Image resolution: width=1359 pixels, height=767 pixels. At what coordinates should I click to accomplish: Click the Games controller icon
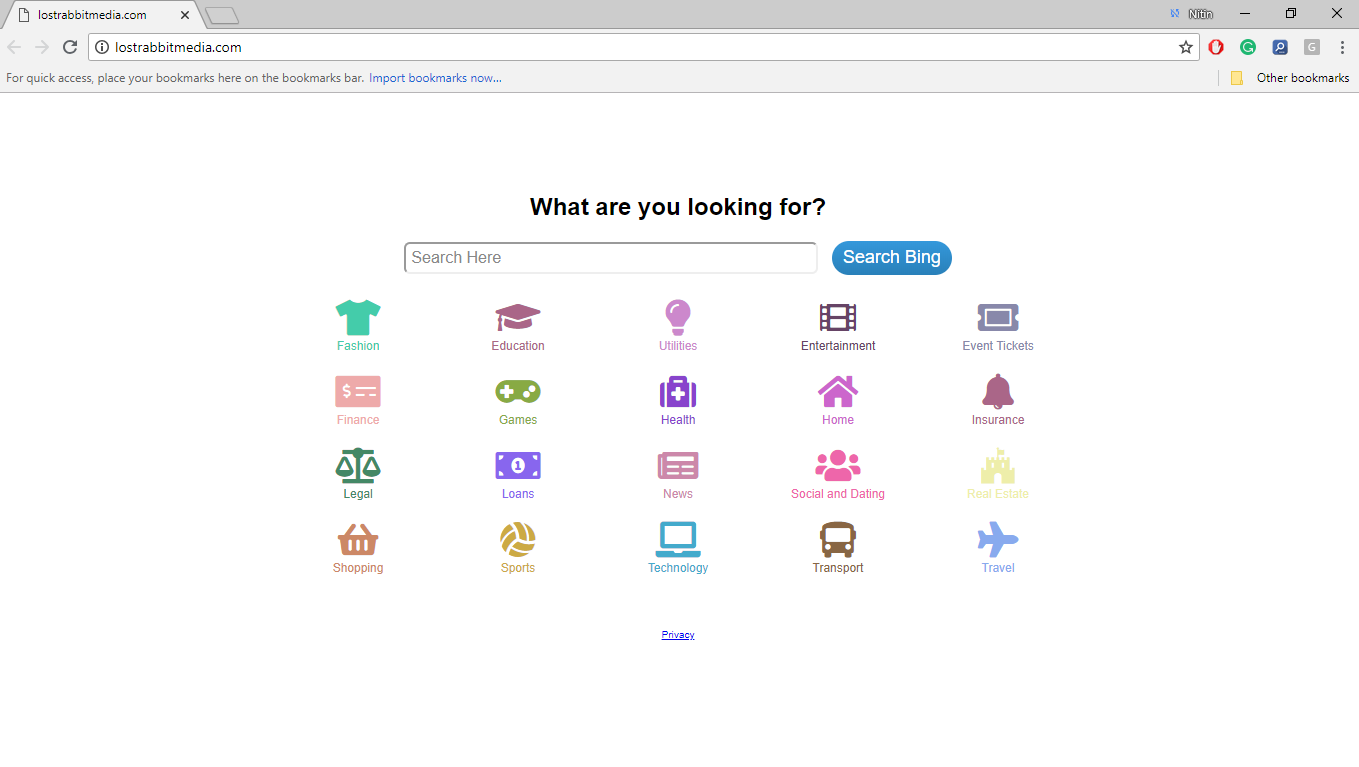pos(518,390)
